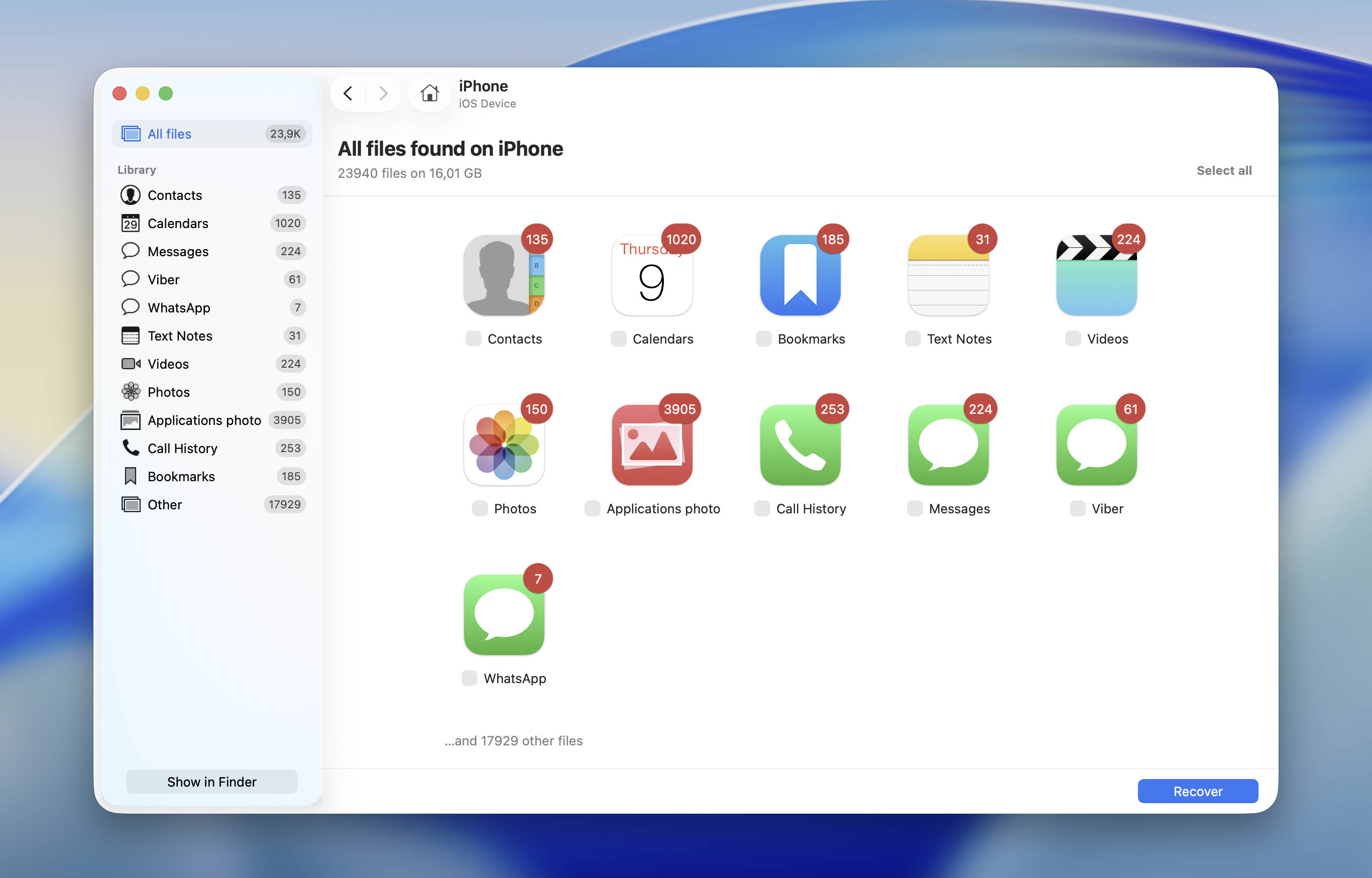Go to home screen via house icon
The image size is (1372, 878).
[x=429, y=93]
